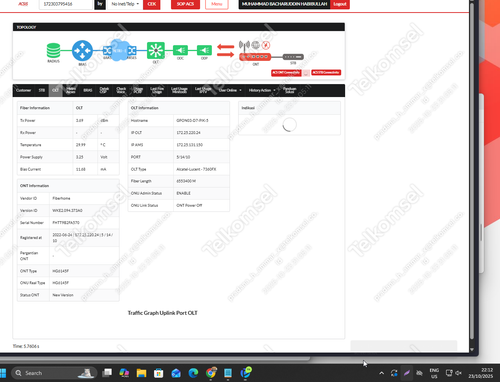
Task: Click the red ONT modem icon
Action: coord(255,57)
